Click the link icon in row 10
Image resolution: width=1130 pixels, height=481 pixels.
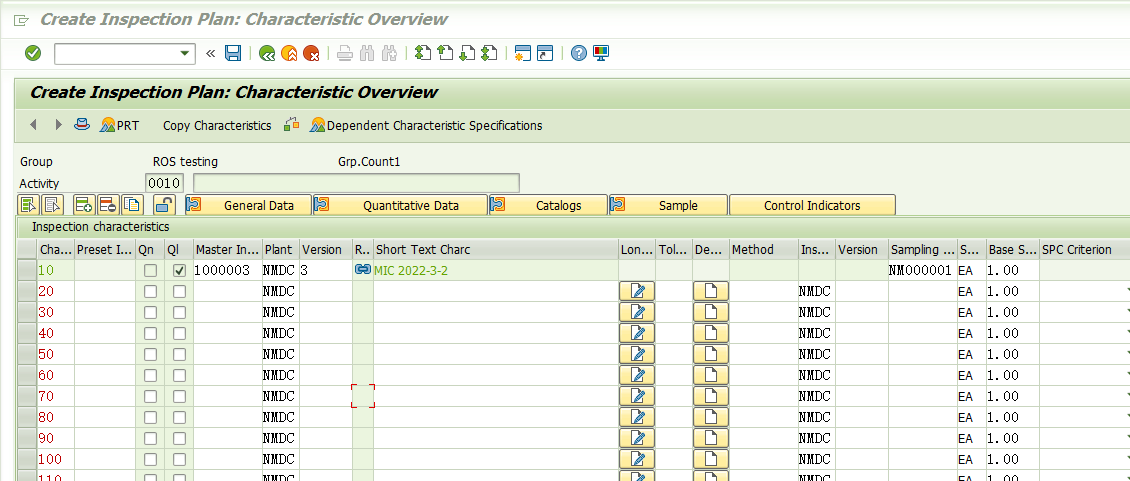(362, 270)
